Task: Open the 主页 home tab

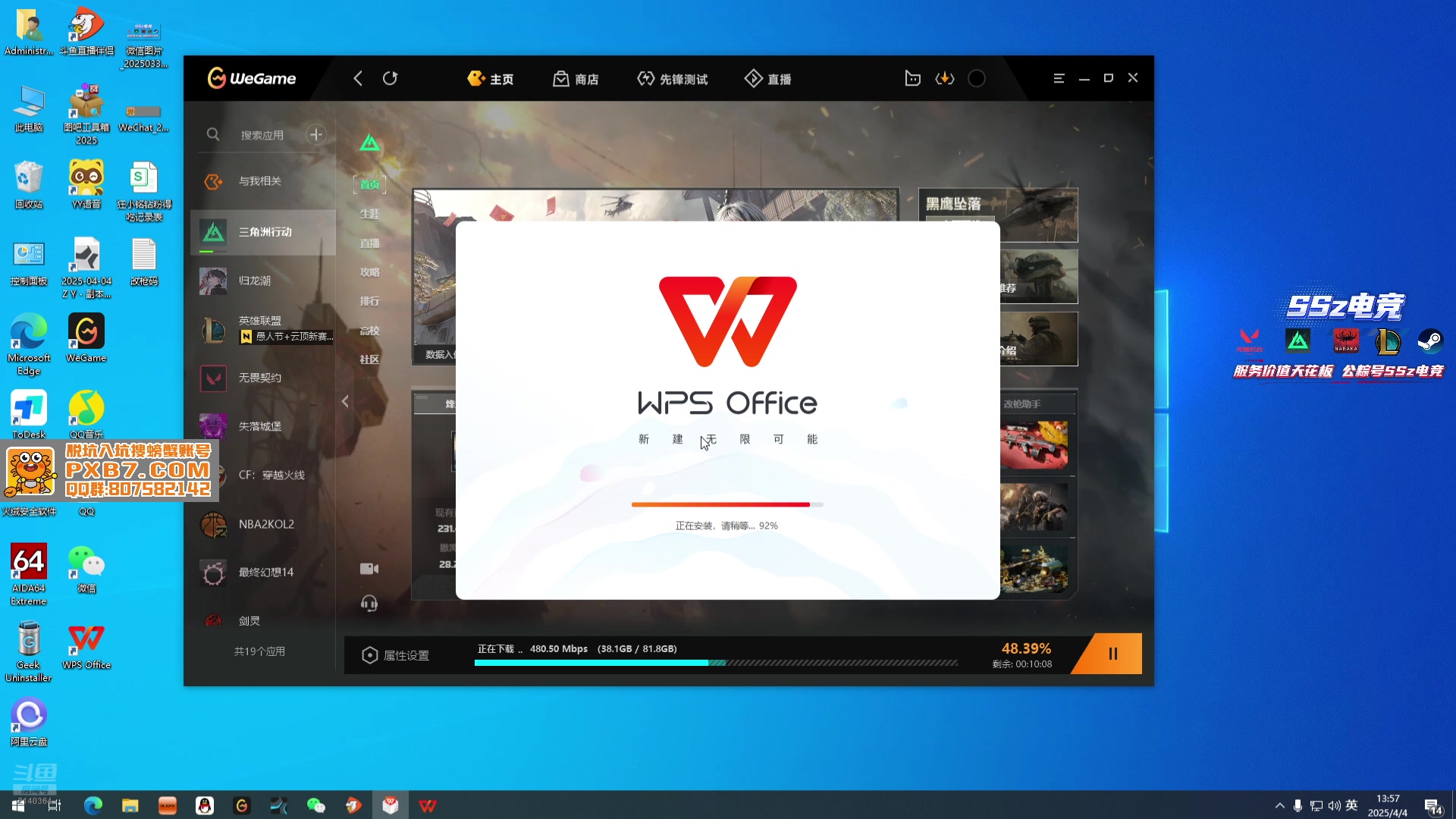Action: pos(491,79)
